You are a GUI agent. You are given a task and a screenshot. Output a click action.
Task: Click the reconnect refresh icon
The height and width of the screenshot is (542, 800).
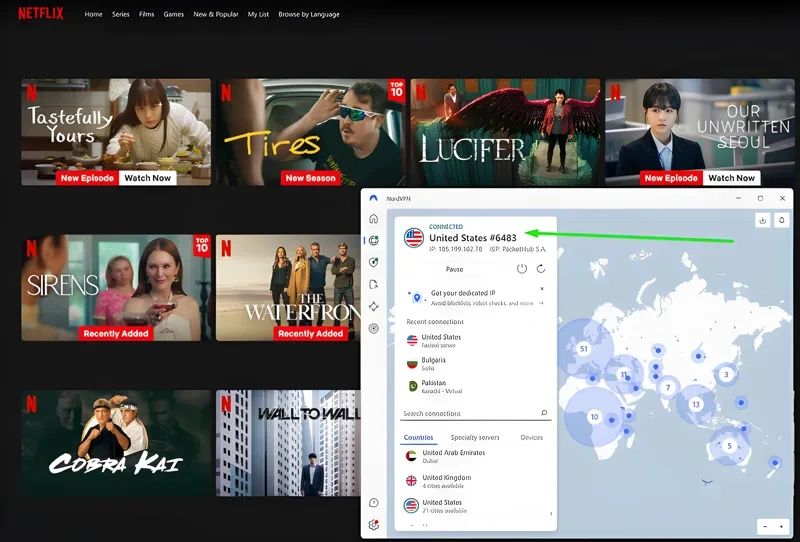[541, 269]
